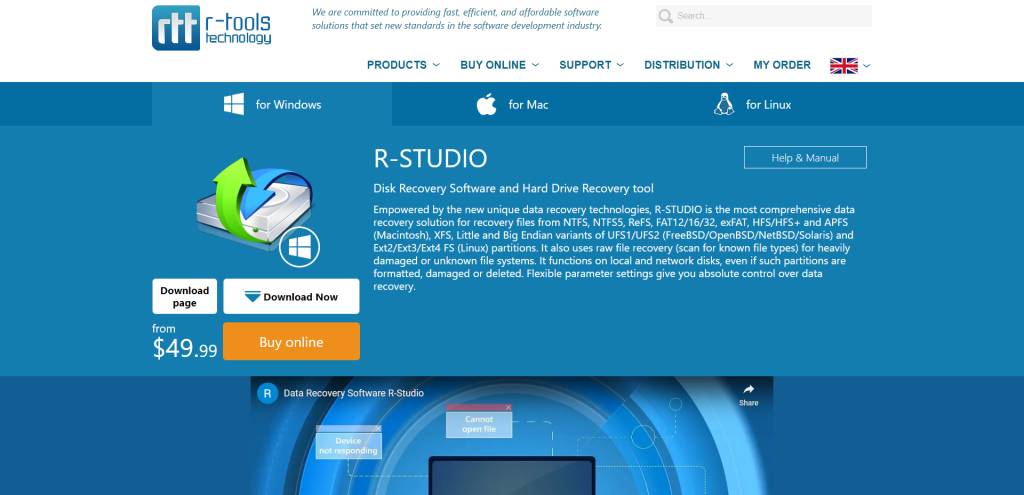This screenshot has height=495, width=1024.
Task: Click the $49.99 price text
Action: [x=185, y=349]
